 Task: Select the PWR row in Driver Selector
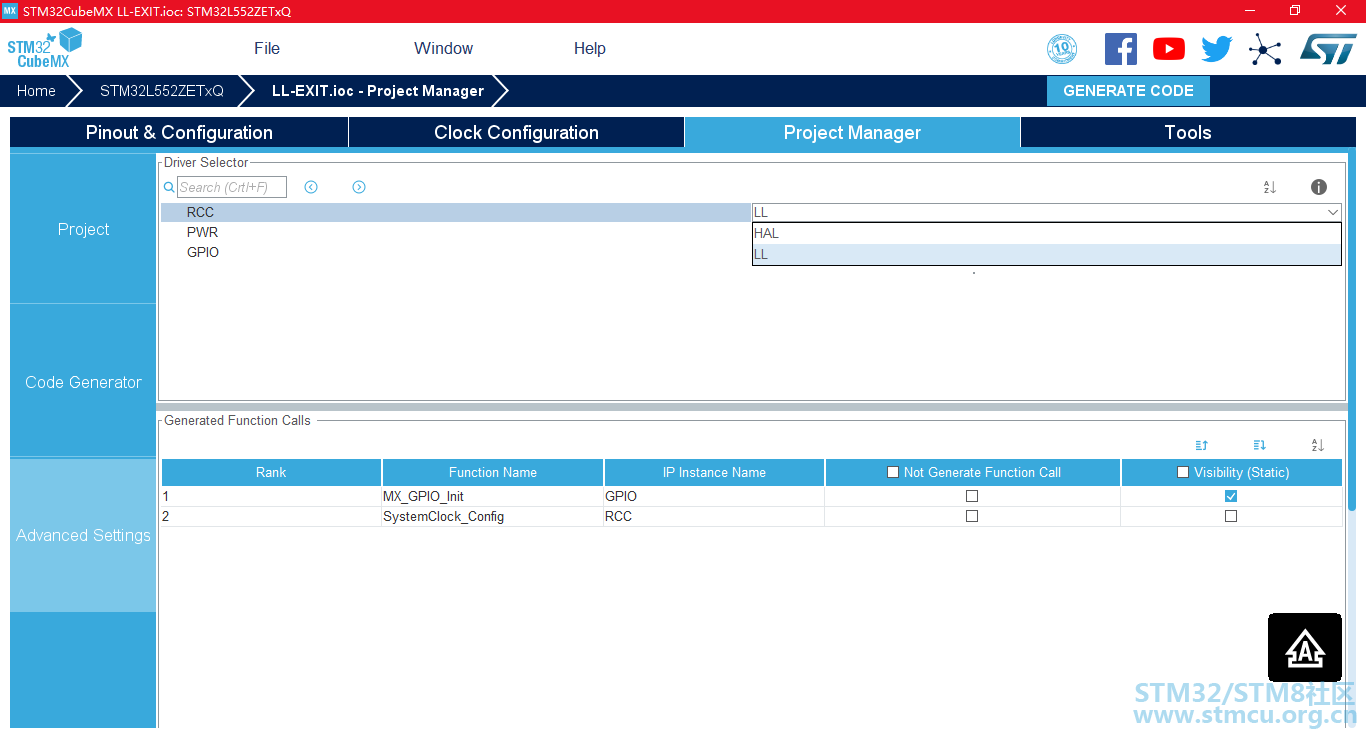tap(456, 232)
